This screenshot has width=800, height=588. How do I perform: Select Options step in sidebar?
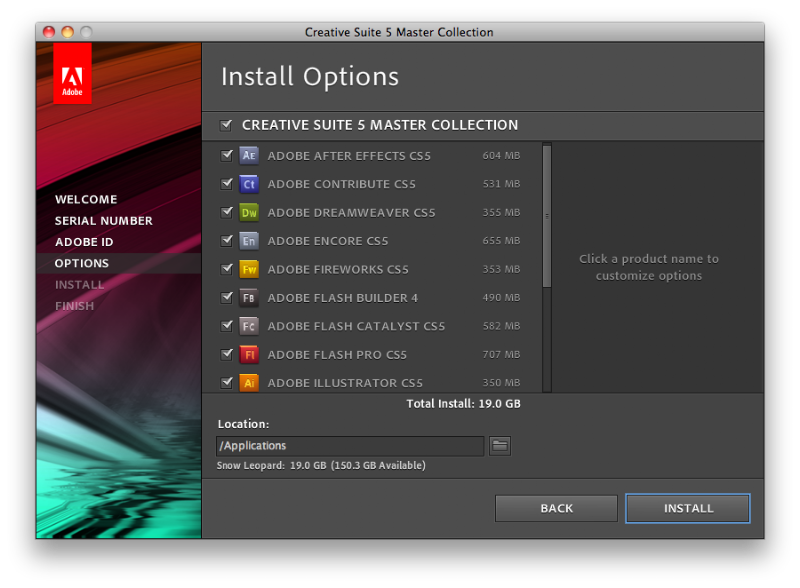(x=82, y=263)
